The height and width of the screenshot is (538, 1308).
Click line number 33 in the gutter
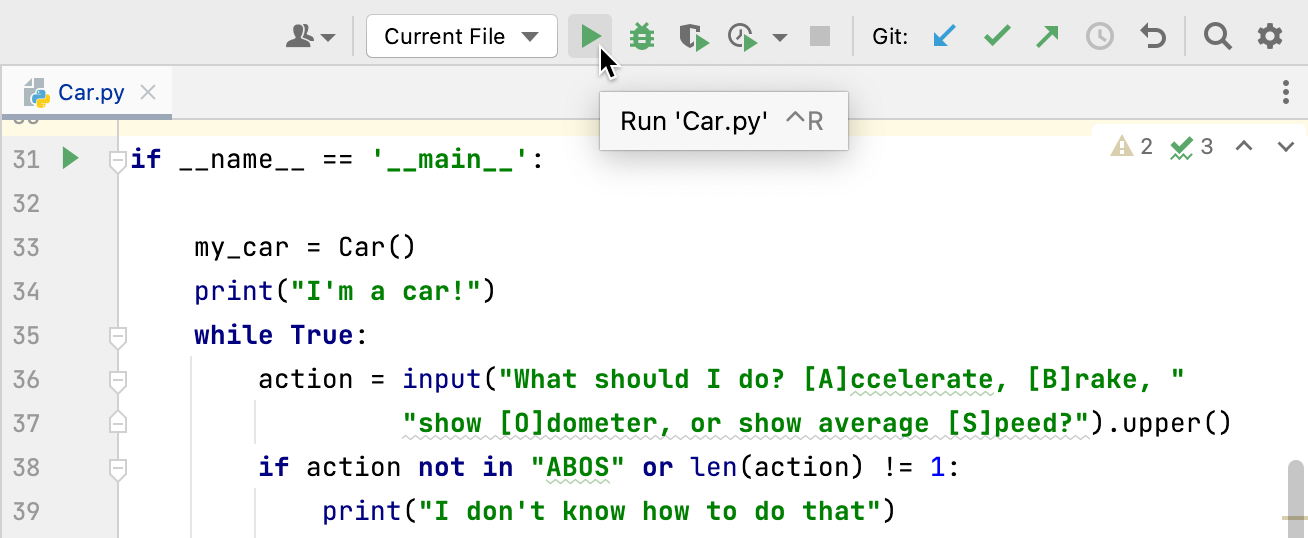pos(26,247)
